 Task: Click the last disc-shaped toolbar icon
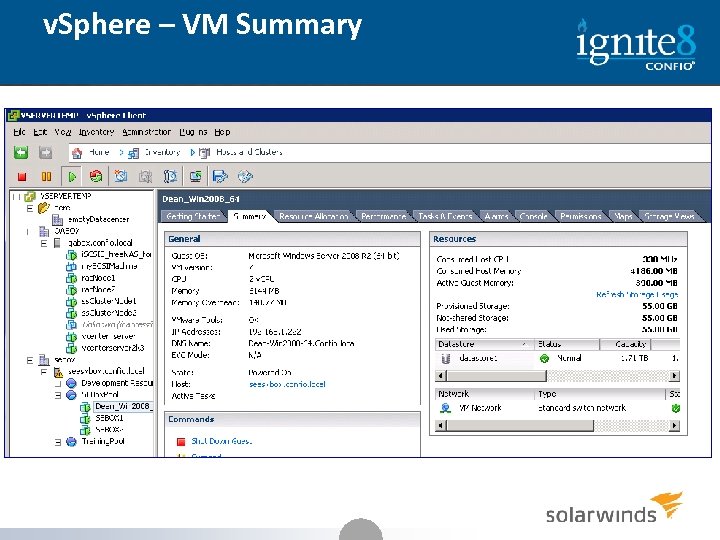(245, 176)
